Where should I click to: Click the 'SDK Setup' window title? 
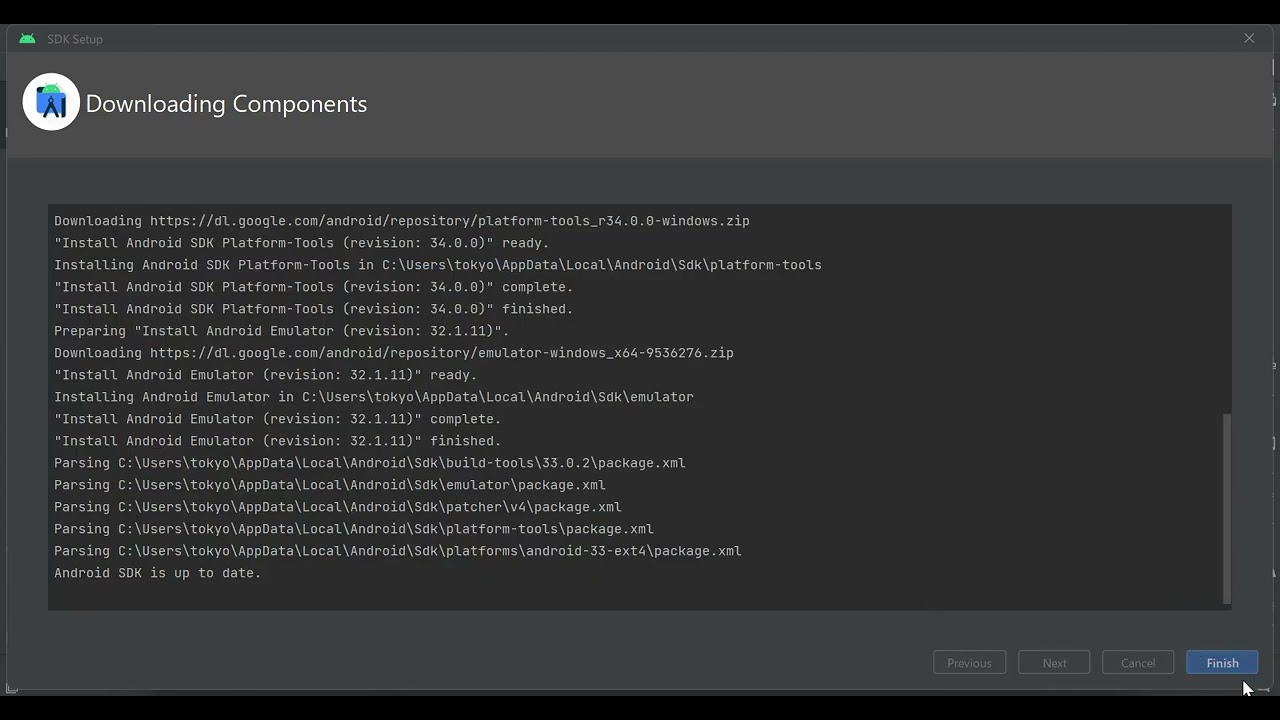75,39
